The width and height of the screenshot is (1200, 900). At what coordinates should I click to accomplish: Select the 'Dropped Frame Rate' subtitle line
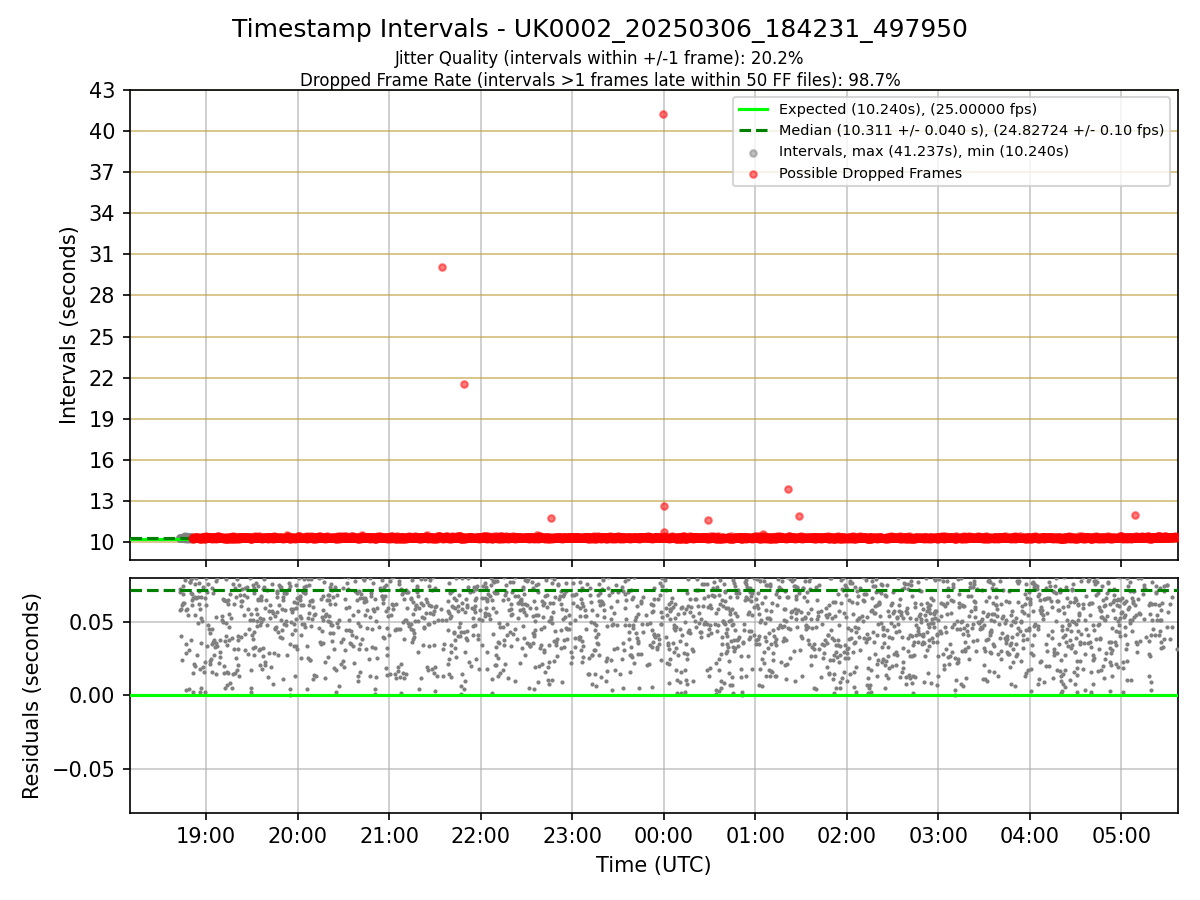pyautogui.click(x=600, y=80)
